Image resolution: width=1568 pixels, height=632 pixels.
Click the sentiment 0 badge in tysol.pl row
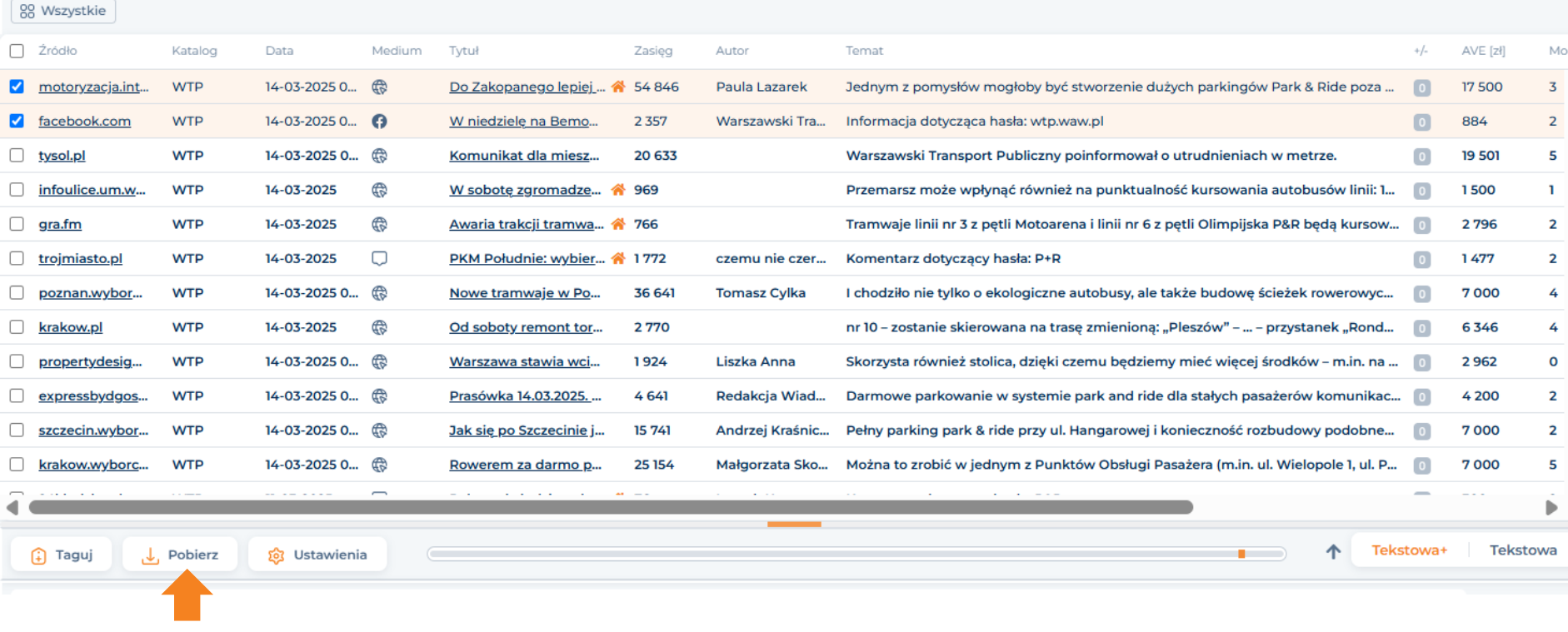click(x=1422, y=157)
